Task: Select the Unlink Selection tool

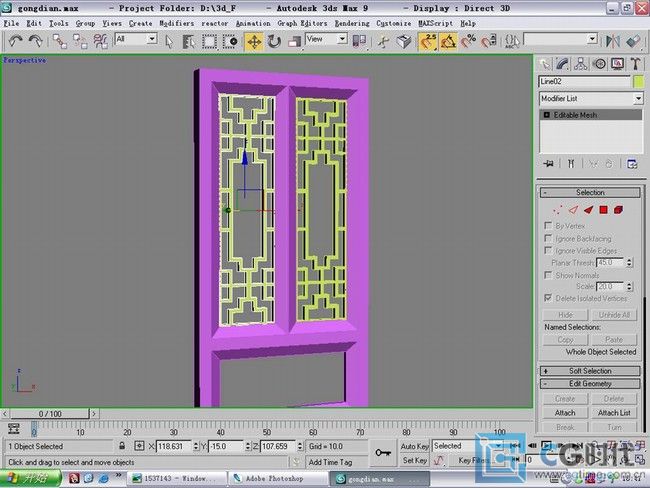Action: pyautogui.click(x=80, y=41)
